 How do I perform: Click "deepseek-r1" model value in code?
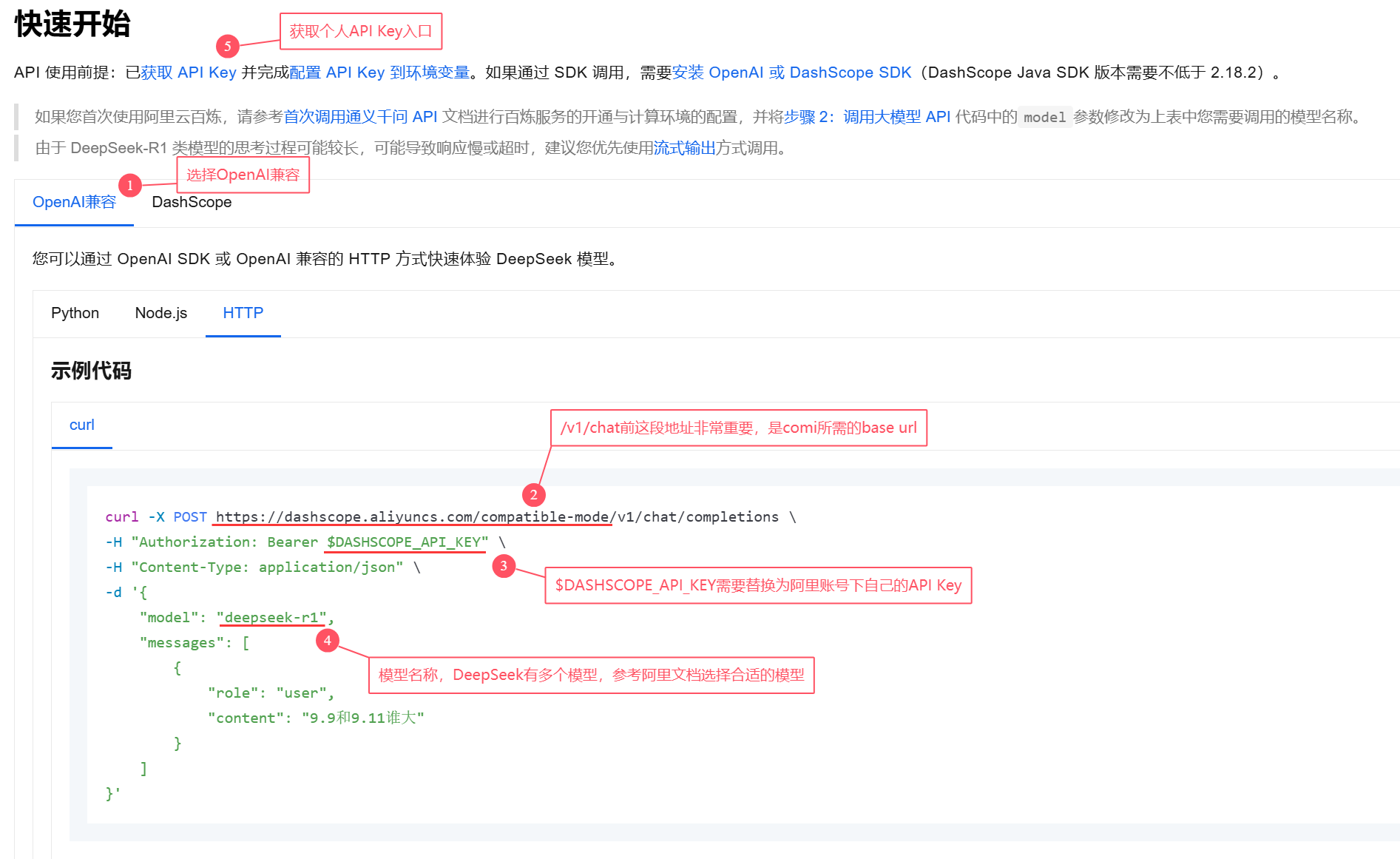[x=271, y=617]
